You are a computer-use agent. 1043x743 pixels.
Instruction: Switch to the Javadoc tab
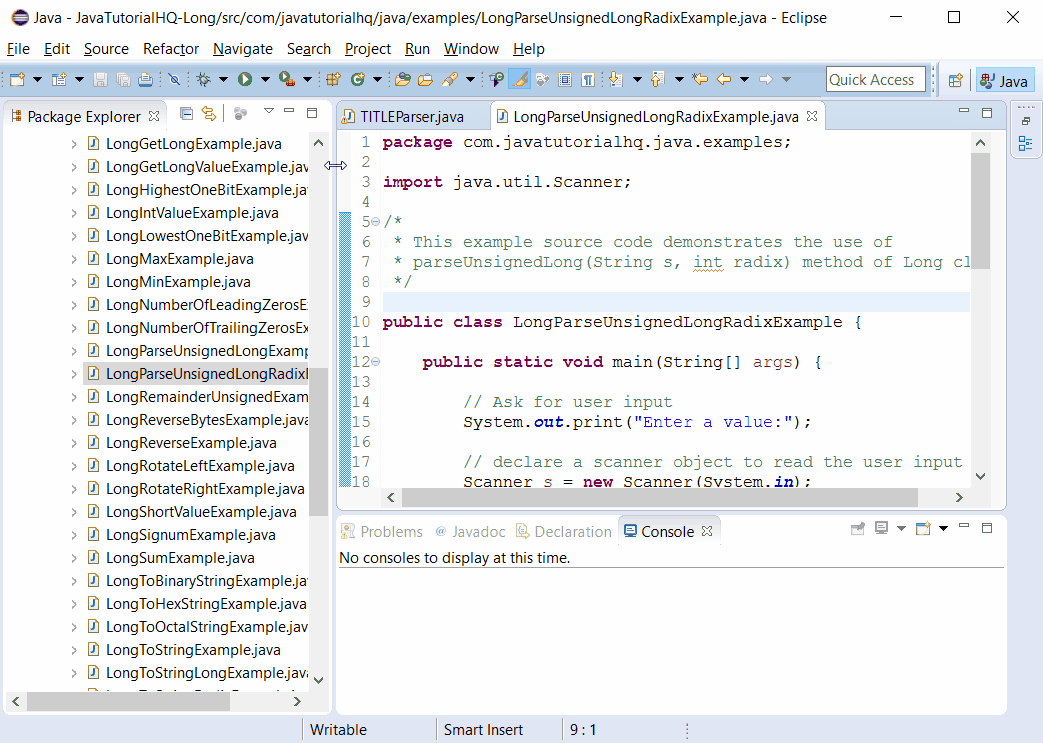click(x=470, y=531)
